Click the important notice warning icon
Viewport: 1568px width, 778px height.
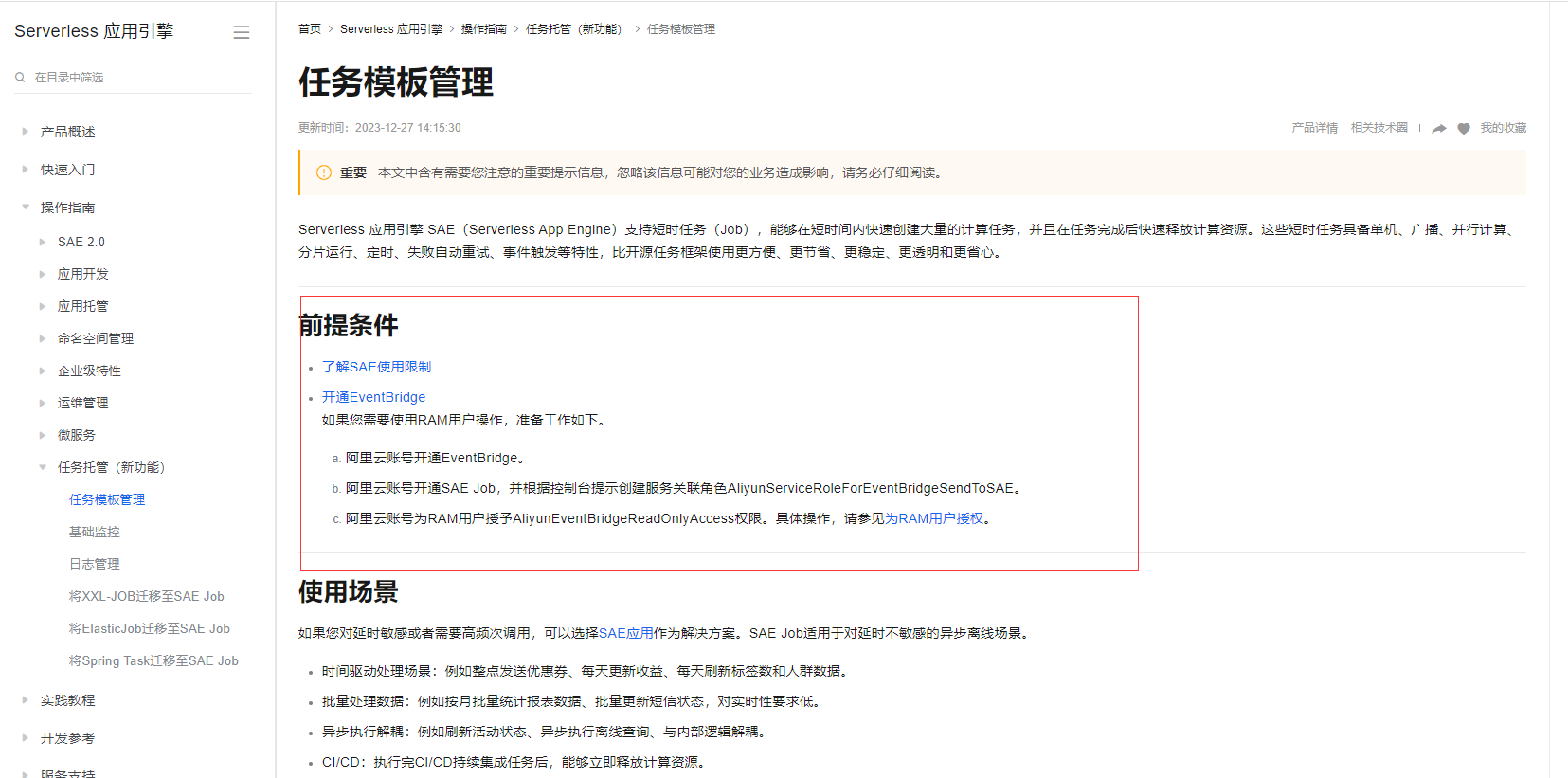point(324,172)
